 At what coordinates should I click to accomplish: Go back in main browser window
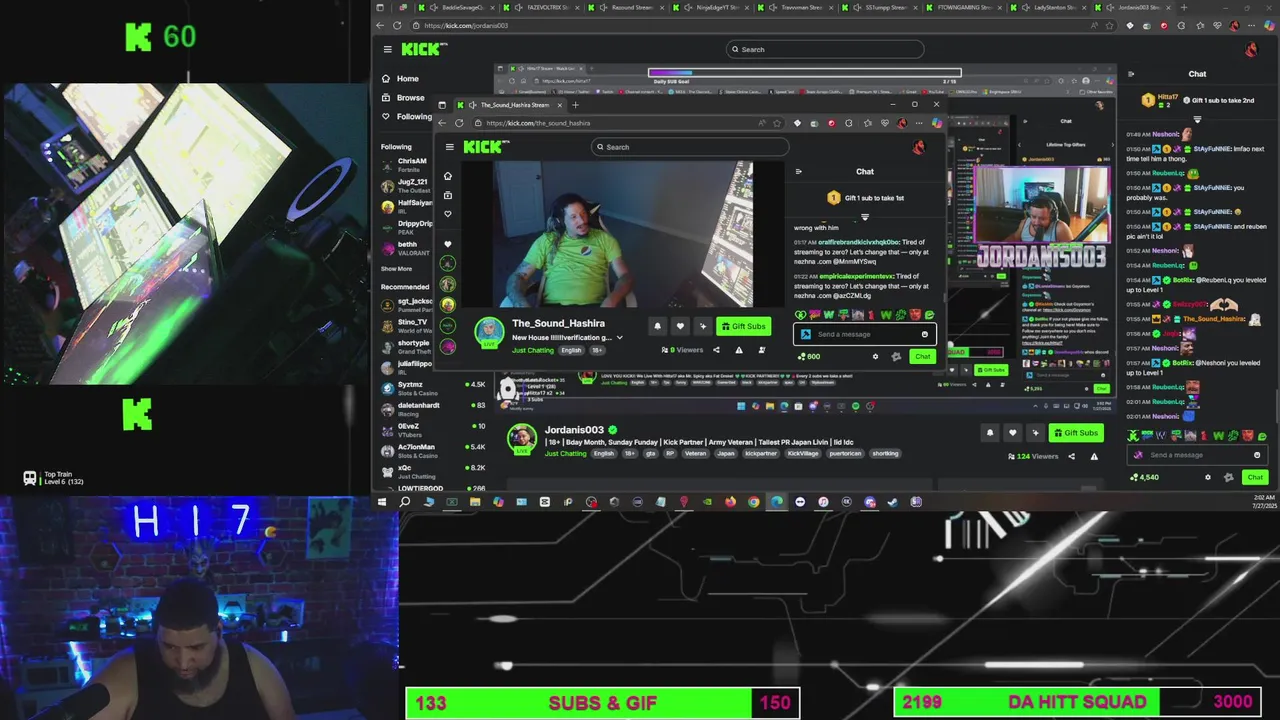381,25
